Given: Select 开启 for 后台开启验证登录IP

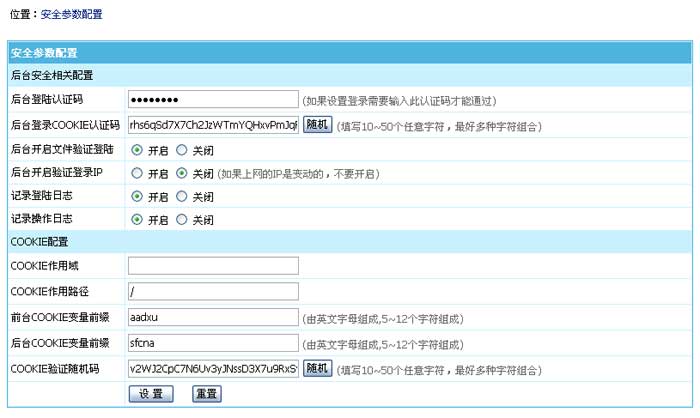Looking at the screenshot, I should 136,173.
